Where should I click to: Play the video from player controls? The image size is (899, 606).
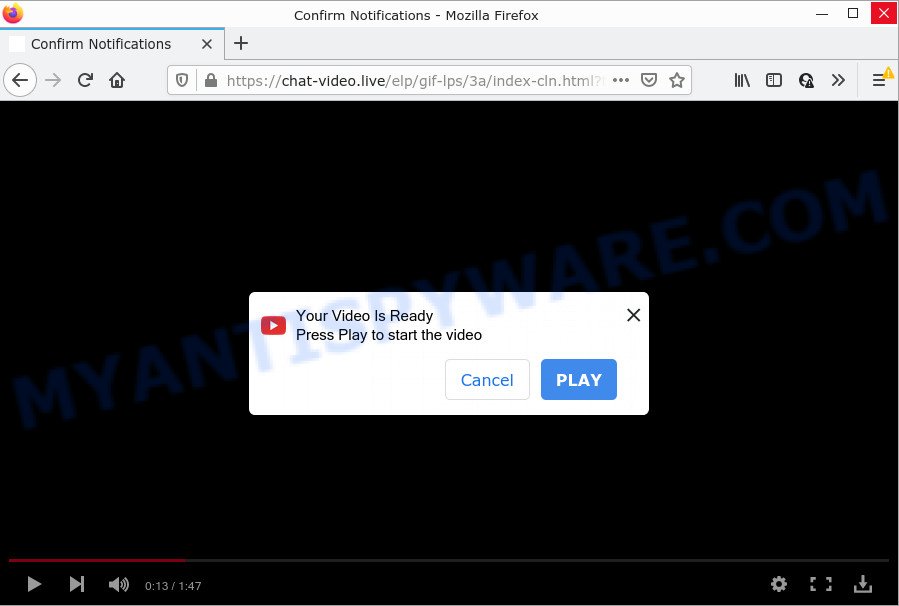pos(34,584)
